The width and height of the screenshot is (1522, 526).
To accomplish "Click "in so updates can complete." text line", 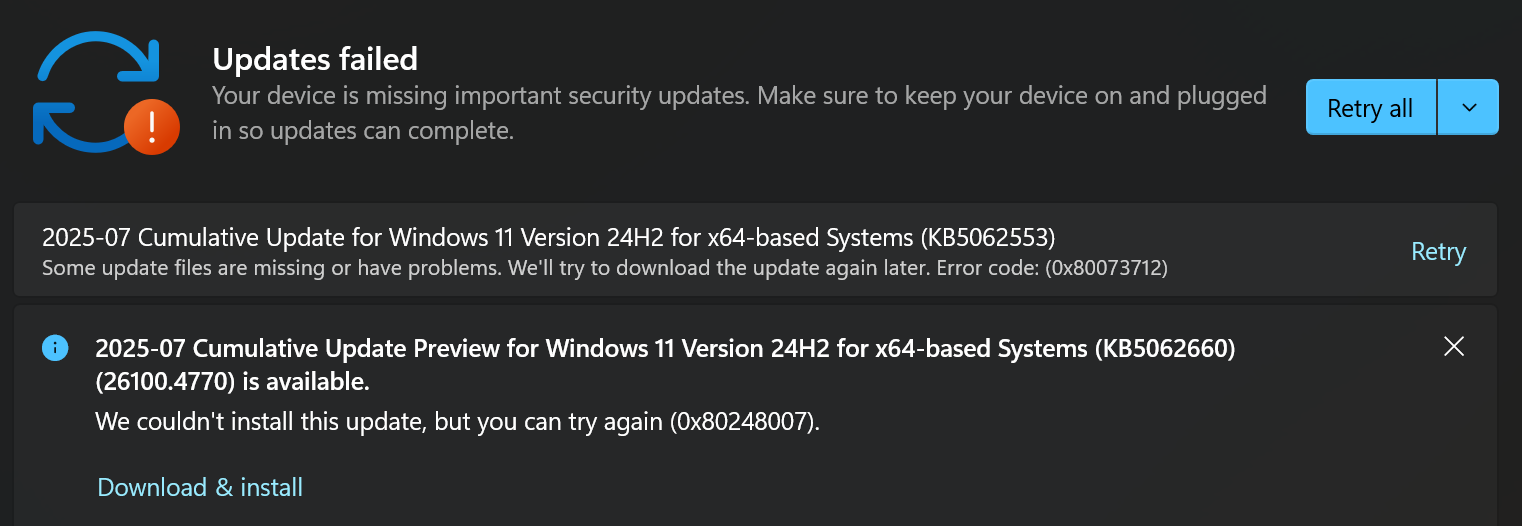I will tap(363, 130).
